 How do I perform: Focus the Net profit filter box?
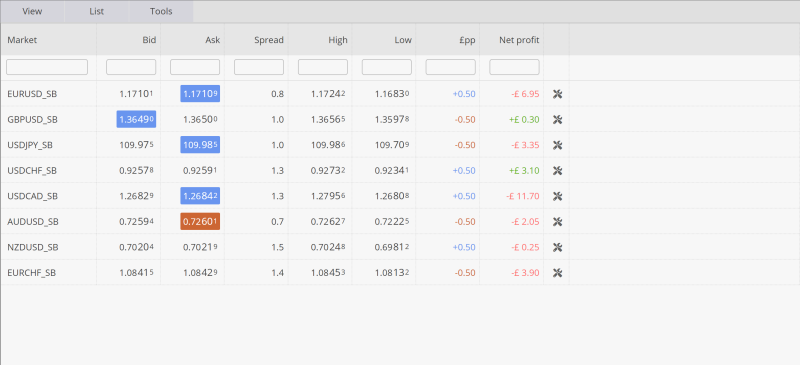click(514, 67)
